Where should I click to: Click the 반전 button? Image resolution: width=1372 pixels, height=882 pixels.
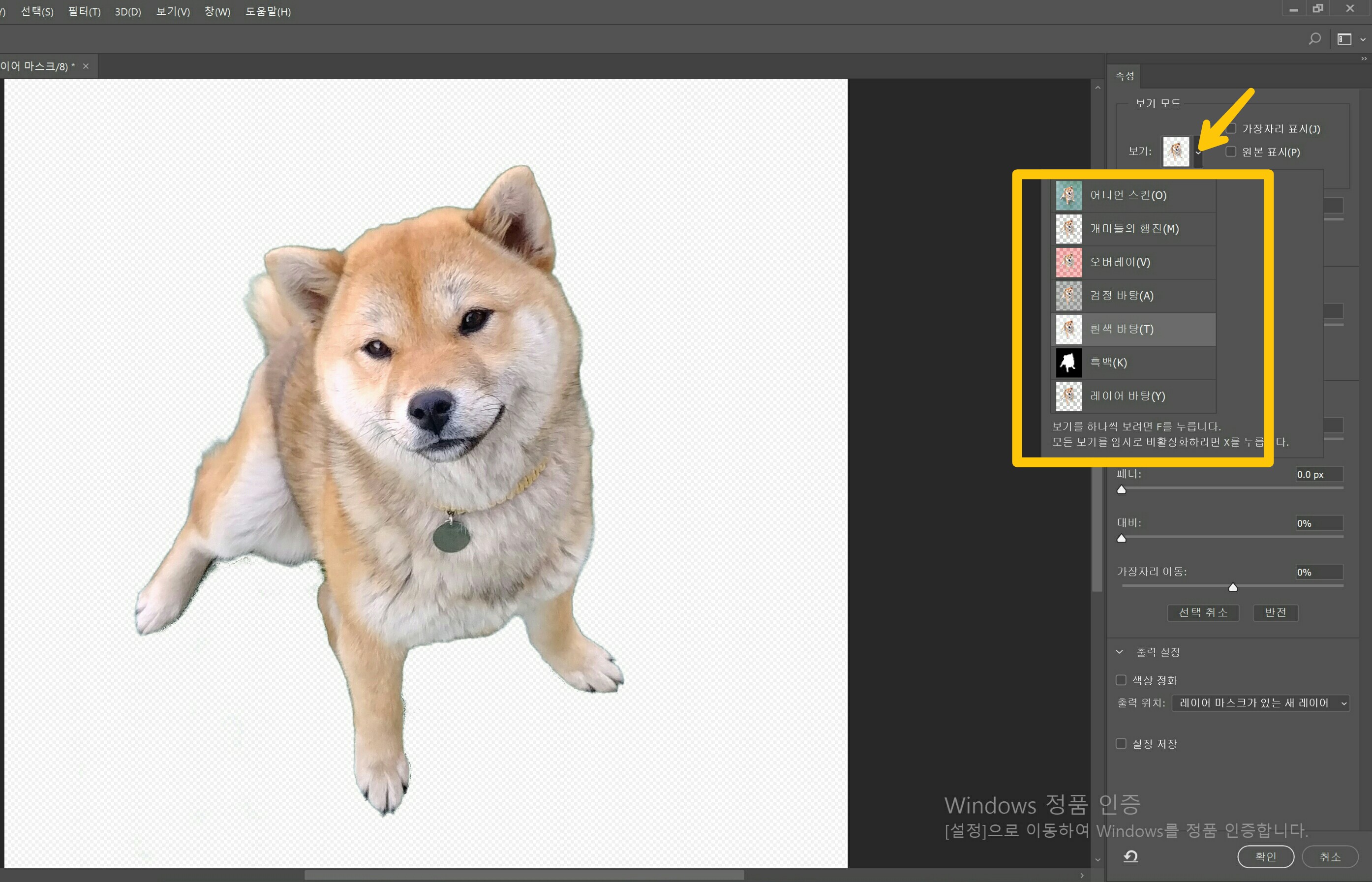click(1275, 612)
